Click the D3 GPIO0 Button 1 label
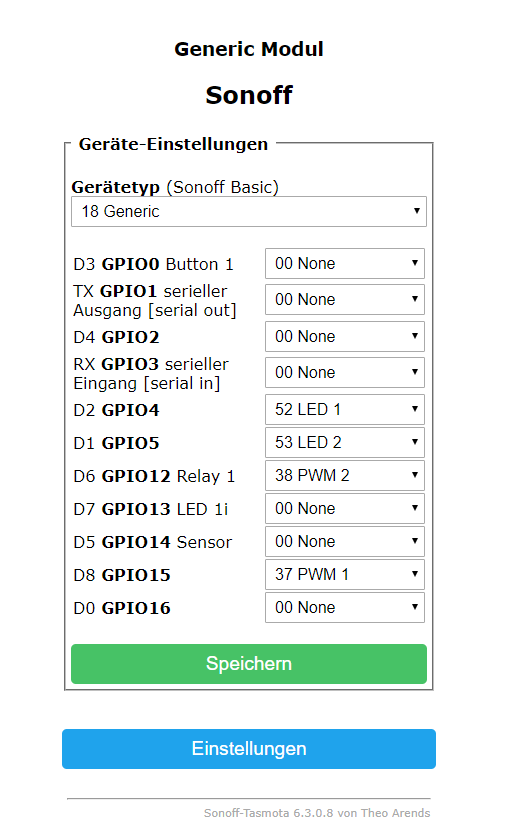 click(x=154, y=264)
